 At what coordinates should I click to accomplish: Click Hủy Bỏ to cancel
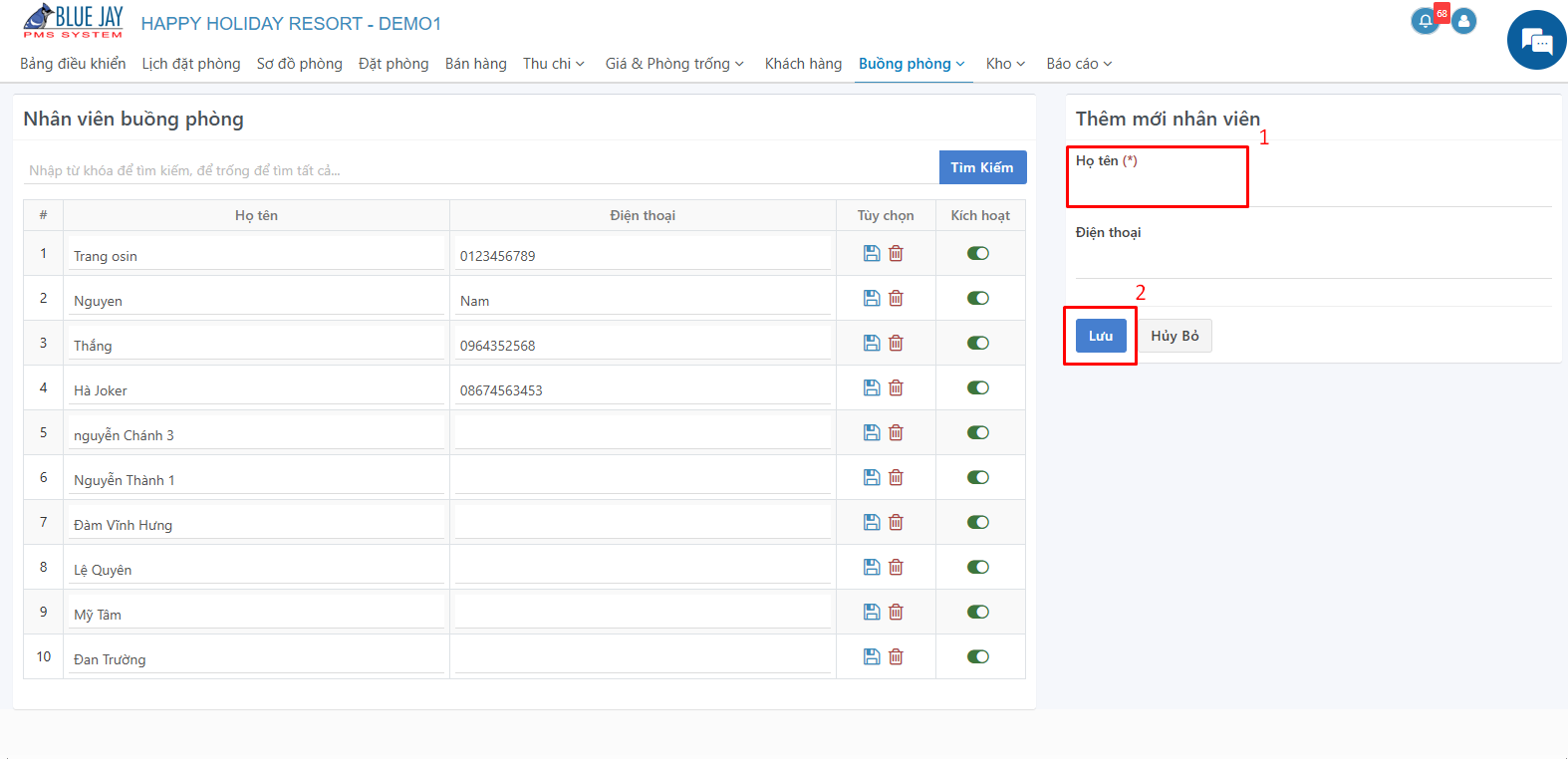point(1176,336)
